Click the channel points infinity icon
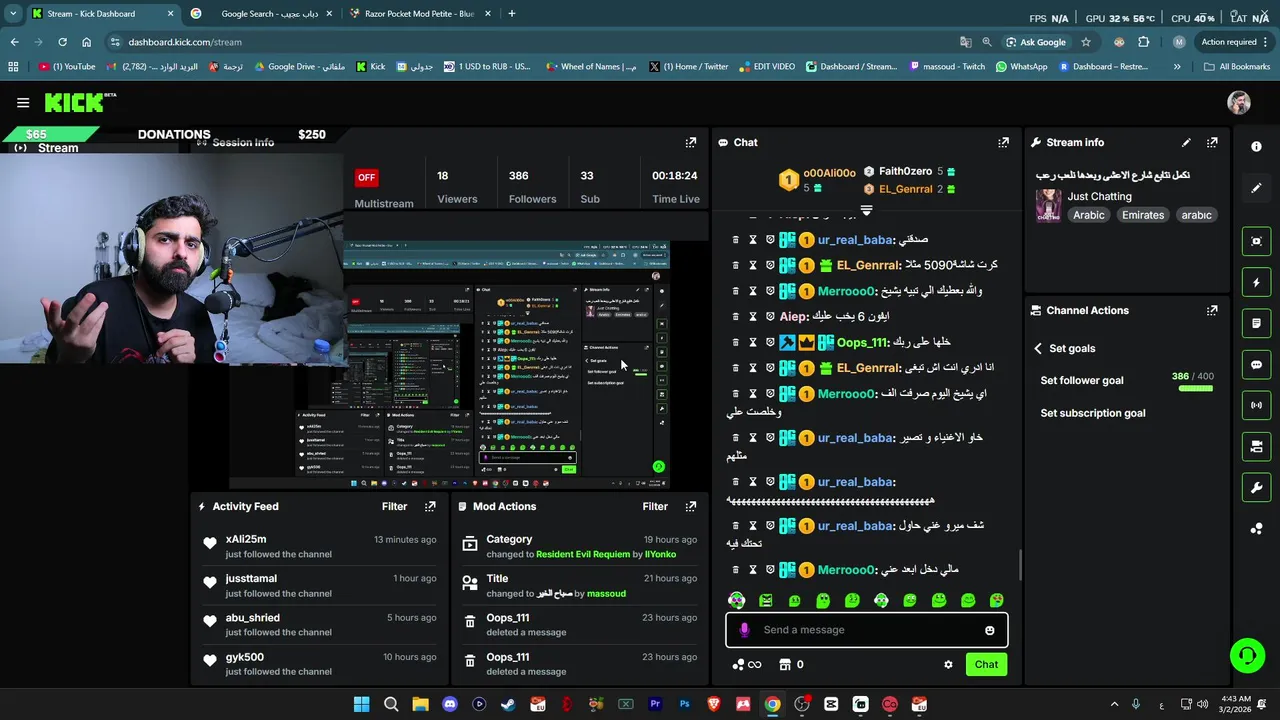The height and width of the screenshot is (720, 1280). click(x=747, y=665)
